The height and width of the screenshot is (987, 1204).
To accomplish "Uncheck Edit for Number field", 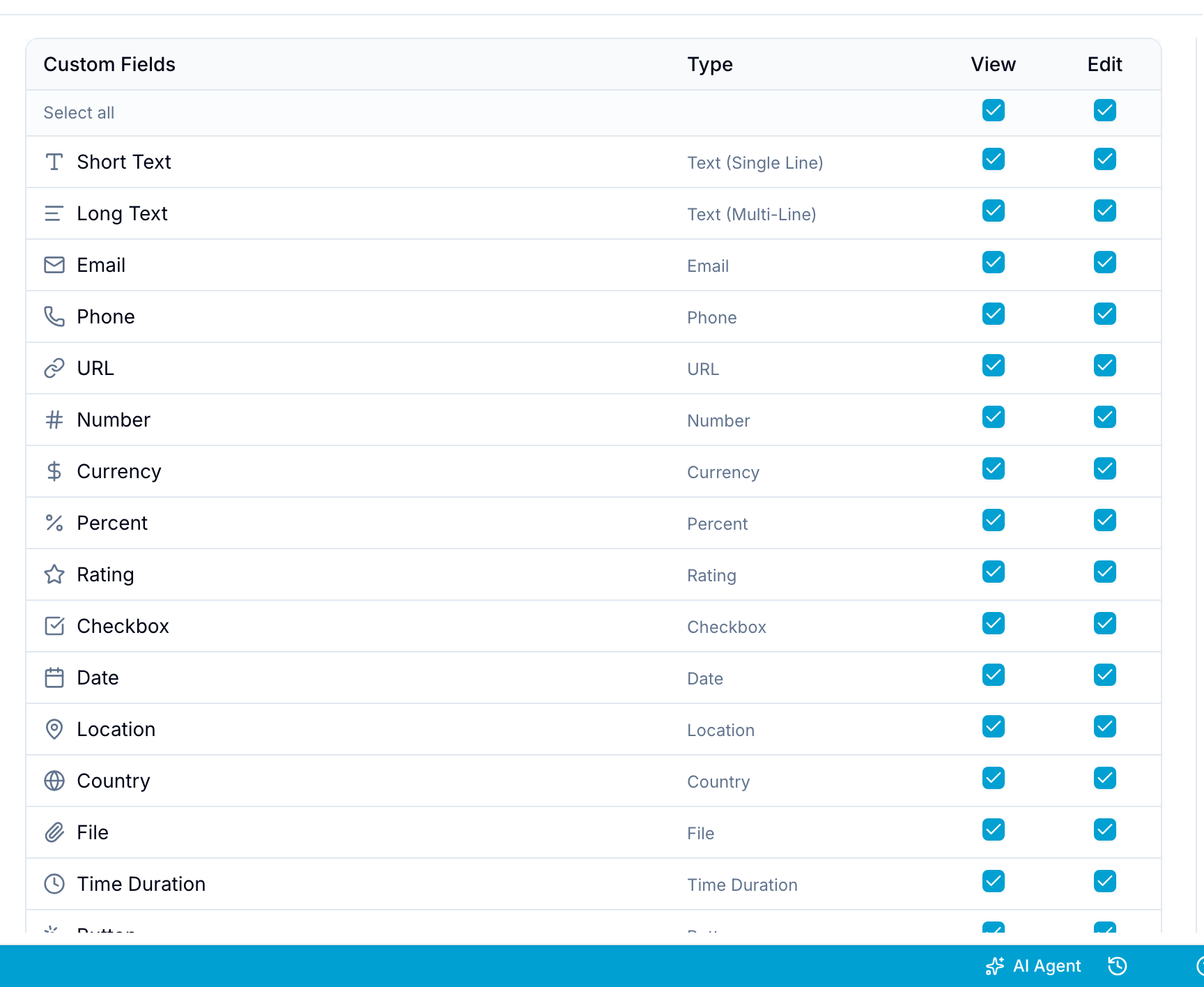I will pos(1105,417).
